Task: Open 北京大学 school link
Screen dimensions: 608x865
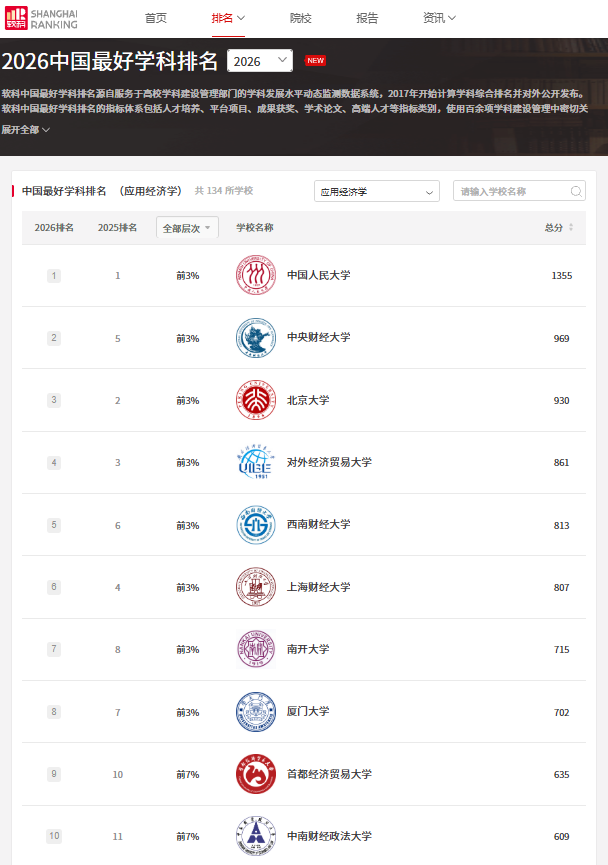Action: (308, 400)
